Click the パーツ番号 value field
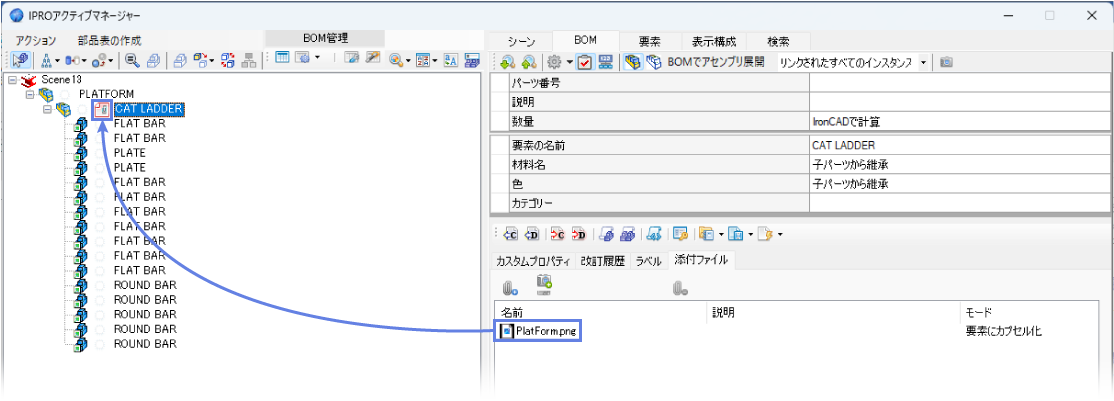Screen dimensions: 1114x401 (958, 83)
